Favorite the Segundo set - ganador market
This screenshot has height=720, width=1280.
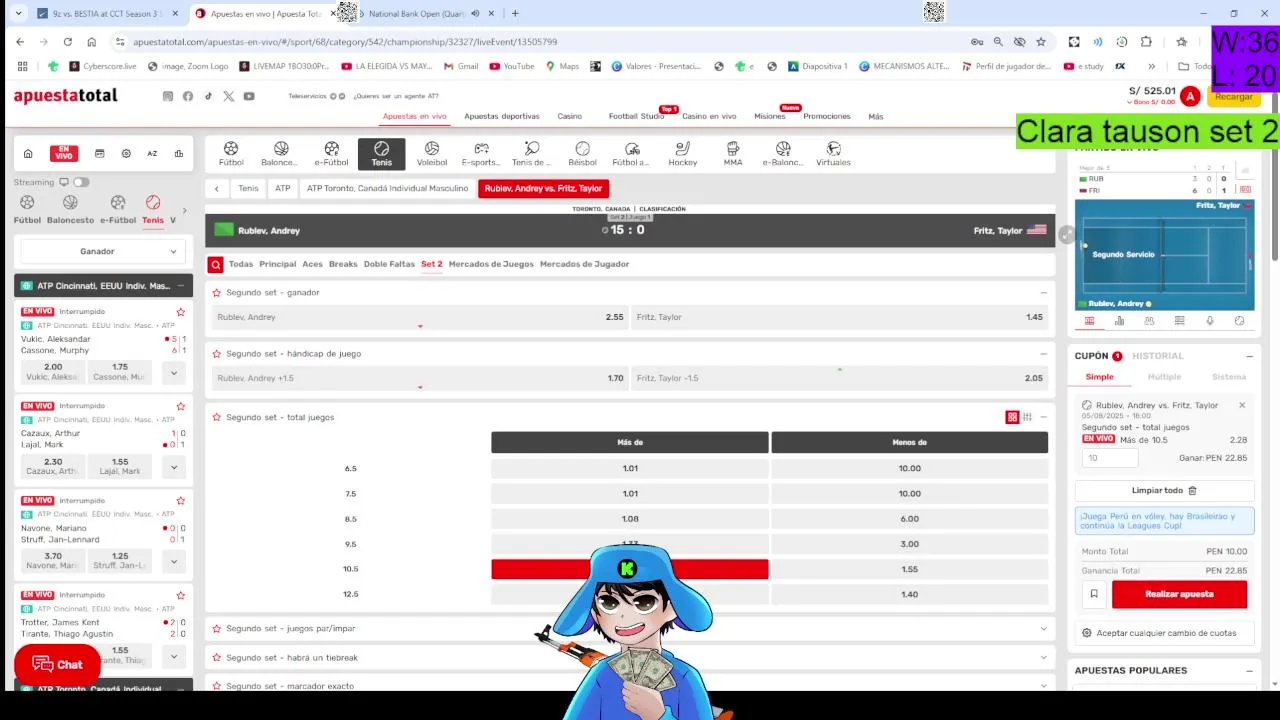(x=216, y=293)
